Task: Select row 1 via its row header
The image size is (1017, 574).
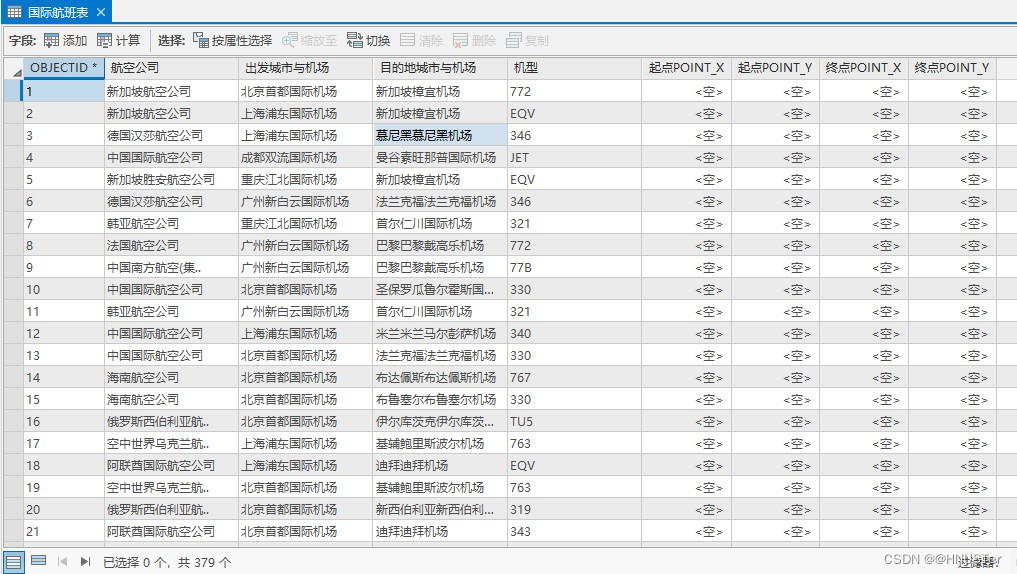Action: 13,91
